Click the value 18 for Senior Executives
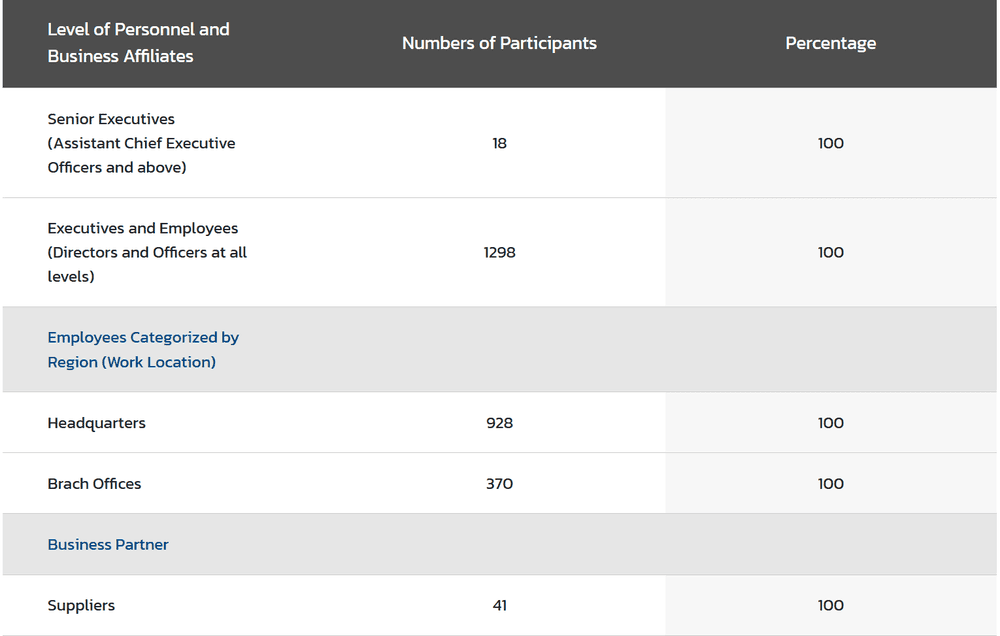This screenshot has height=636, width=1000. pyautogui.click(x=499, y=143)
